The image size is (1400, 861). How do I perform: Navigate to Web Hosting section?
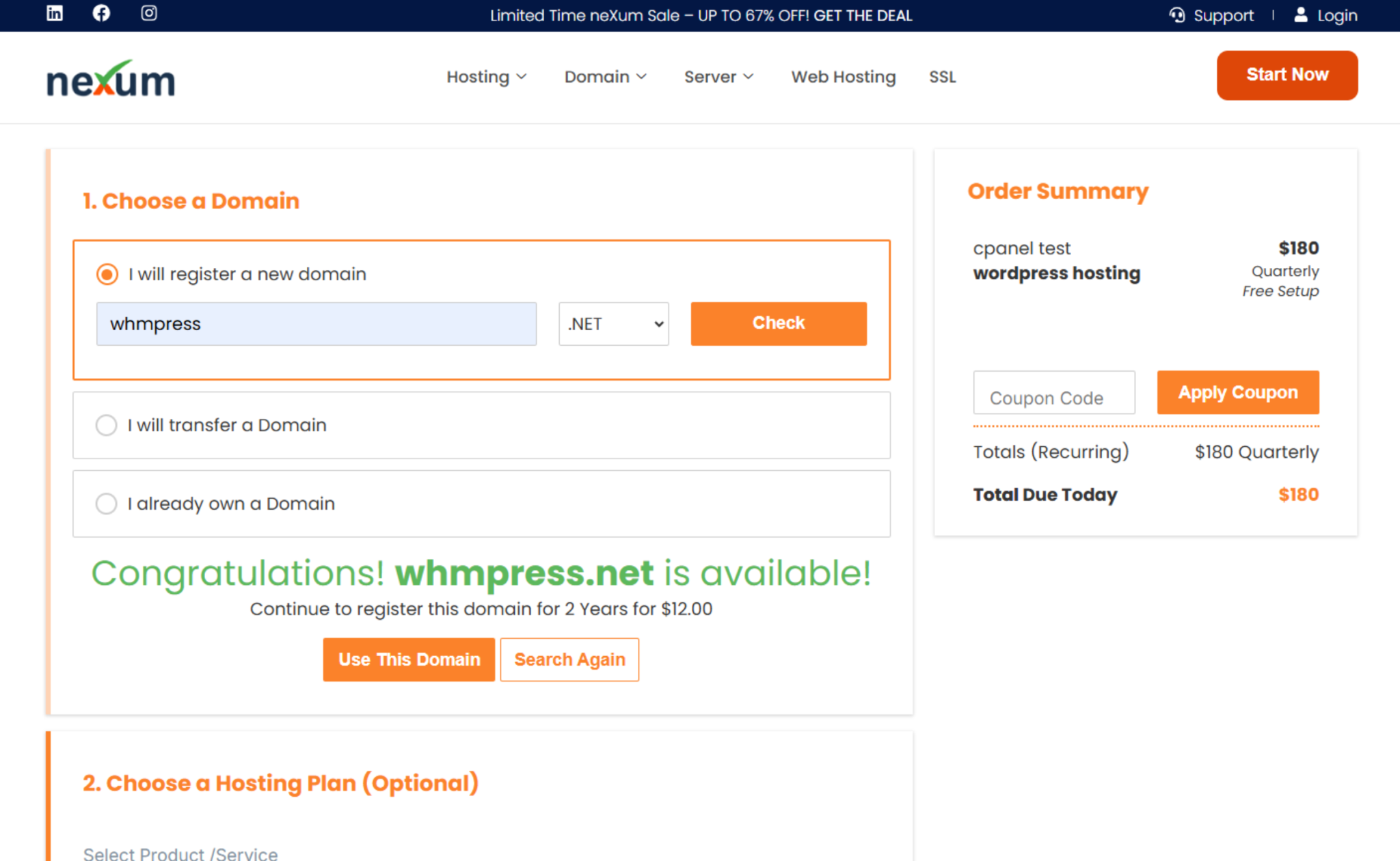(843, 77)
